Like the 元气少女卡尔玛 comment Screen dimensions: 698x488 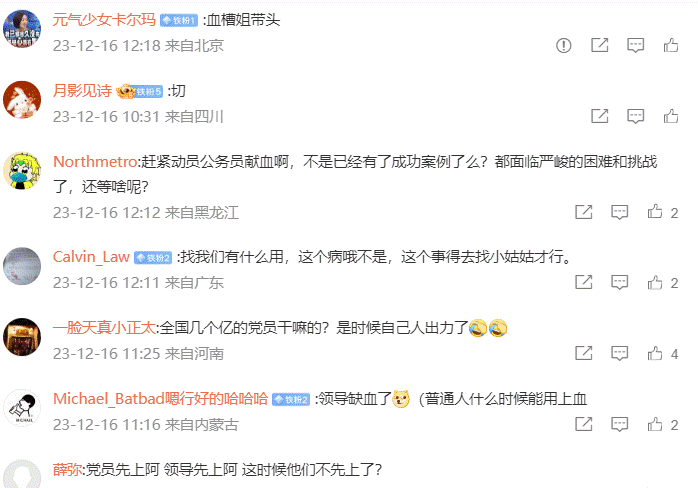[x=671, y=45]
